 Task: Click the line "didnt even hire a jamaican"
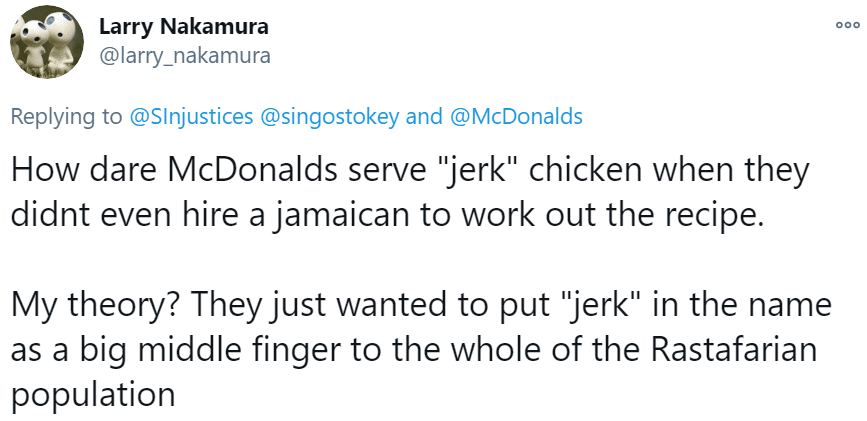pos(387,215)
